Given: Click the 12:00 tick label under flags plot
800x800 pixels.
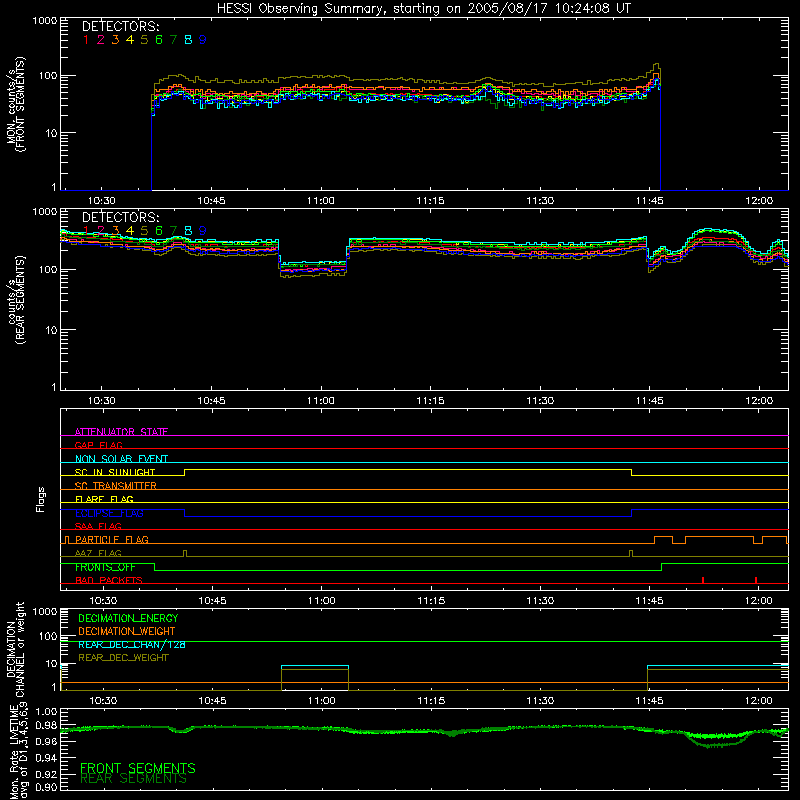Looking at the screenshot, I should click(759, 601).
